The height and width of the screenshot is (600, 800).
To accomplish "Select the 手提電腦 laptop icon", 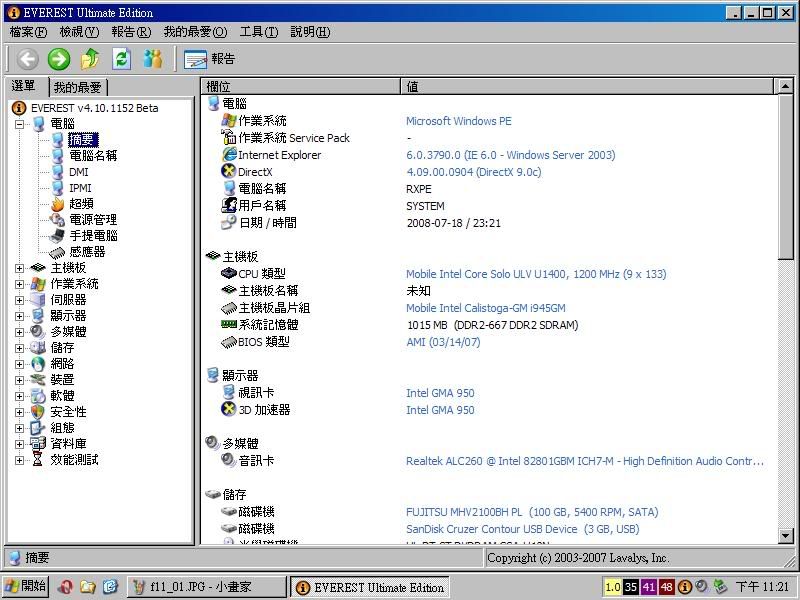I will click(x=57, y=236).
